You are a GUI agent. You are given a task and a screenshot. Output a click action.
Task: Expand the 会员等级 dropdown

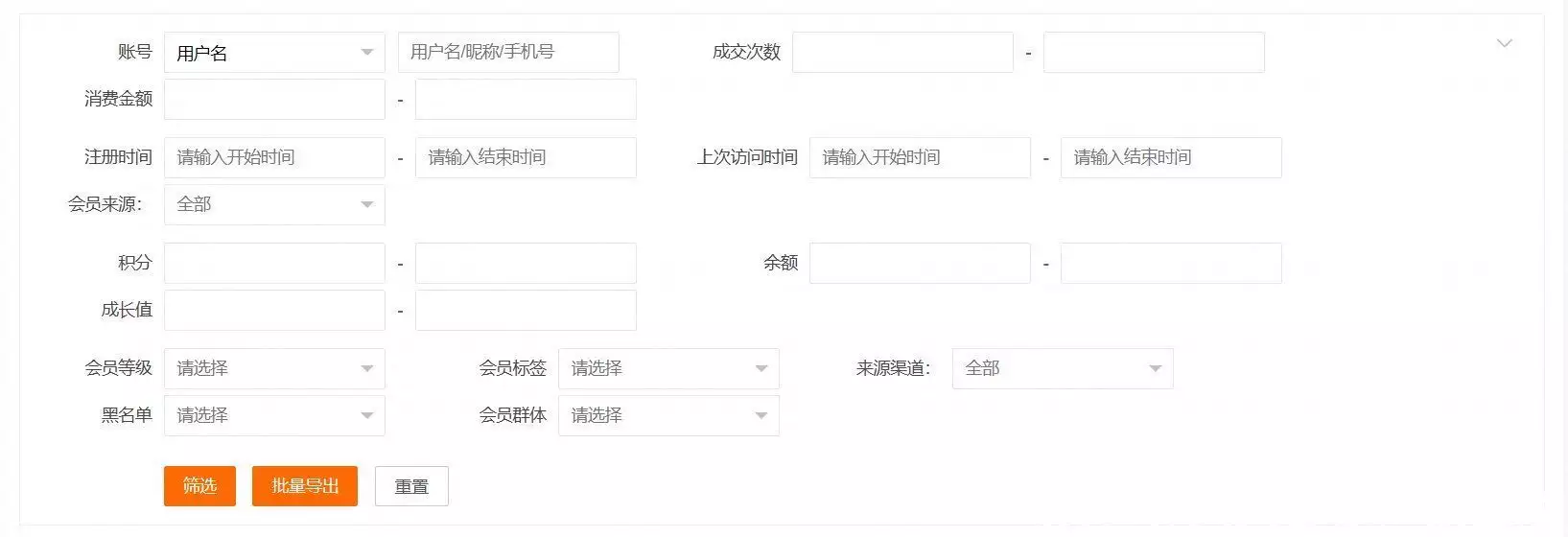coord(274,368)
